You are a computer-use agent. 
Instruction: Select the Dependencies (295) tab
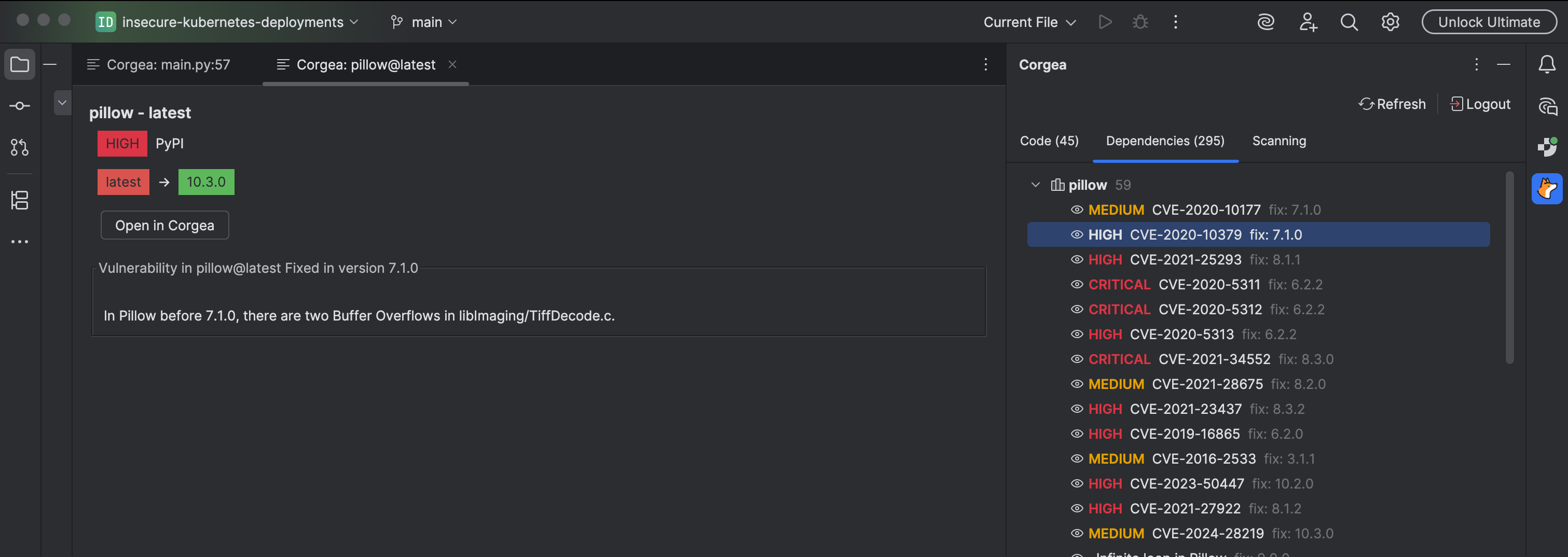pyautogui.click(x=1165, y=141)
